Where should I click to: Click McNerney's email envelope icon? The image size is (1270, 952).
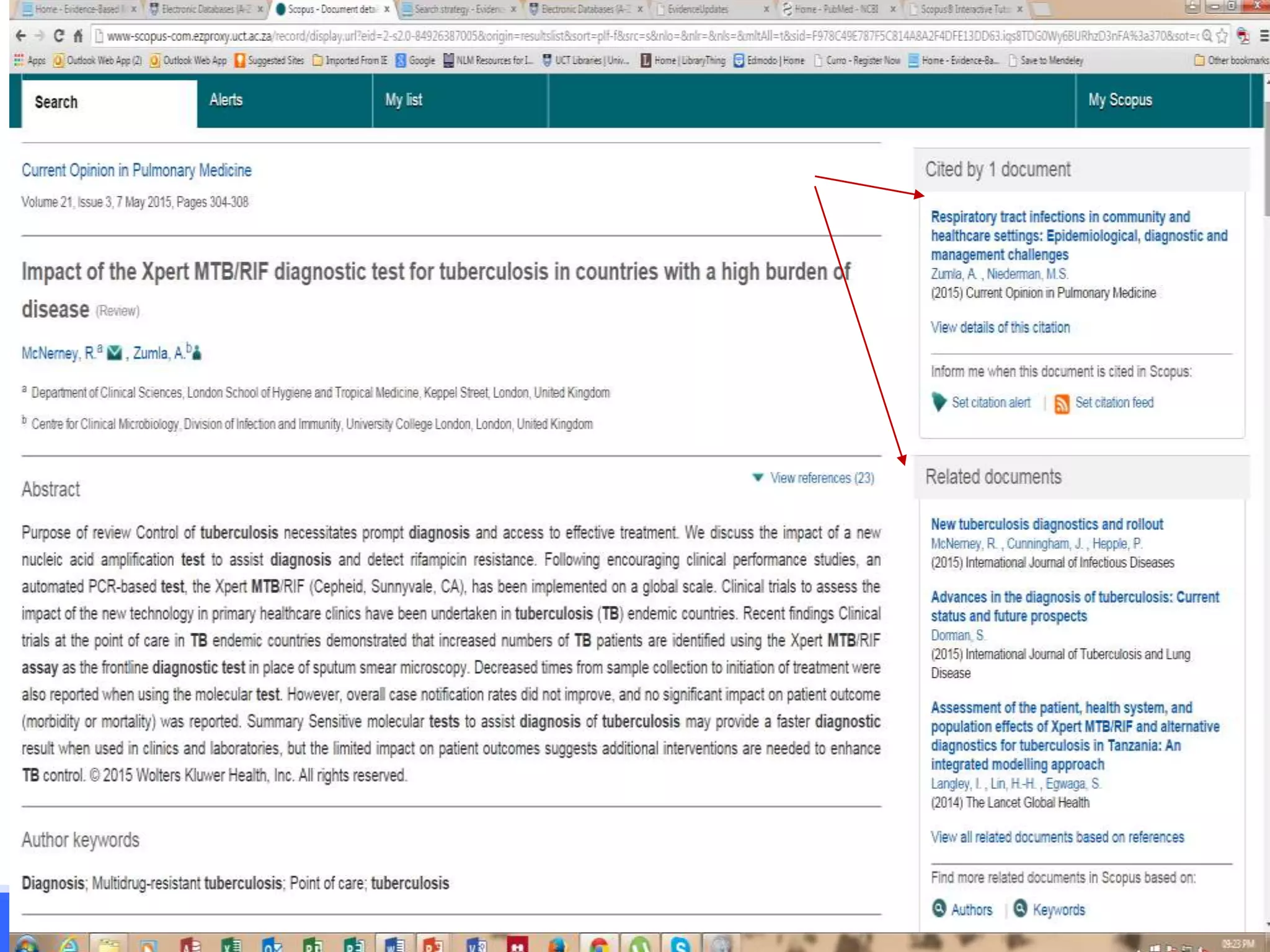click(x=114, y=353)
